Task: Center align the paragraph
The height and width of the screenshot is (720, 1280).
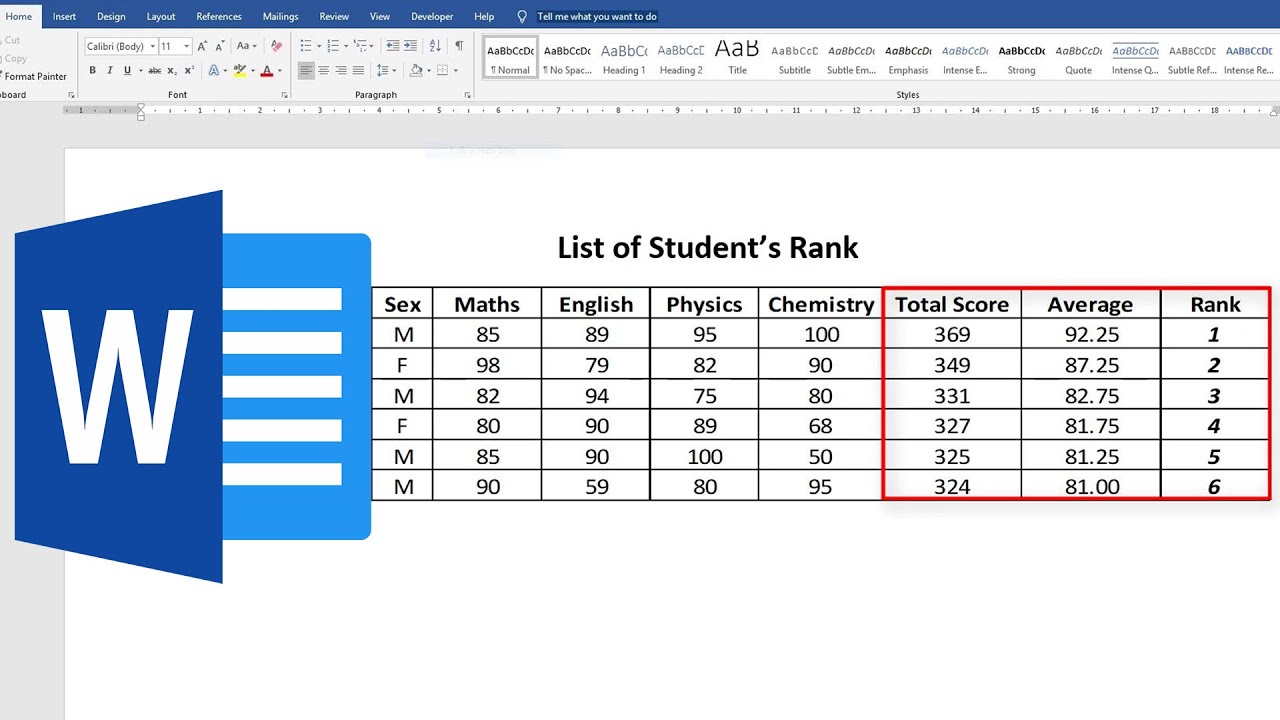Action: pyautogui.click(x=323, y=71)
